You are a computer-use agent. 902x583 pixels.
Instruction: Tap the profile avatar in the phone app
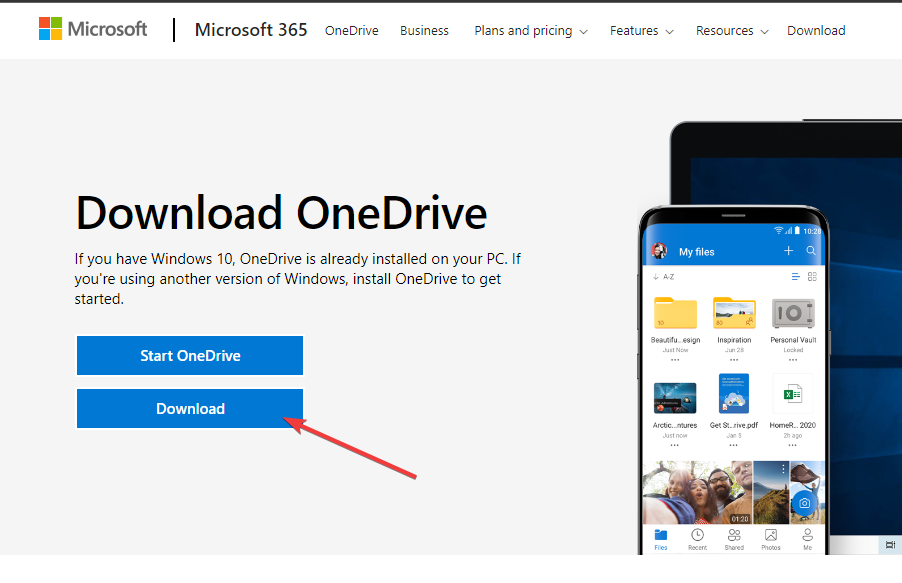point(659,252)
